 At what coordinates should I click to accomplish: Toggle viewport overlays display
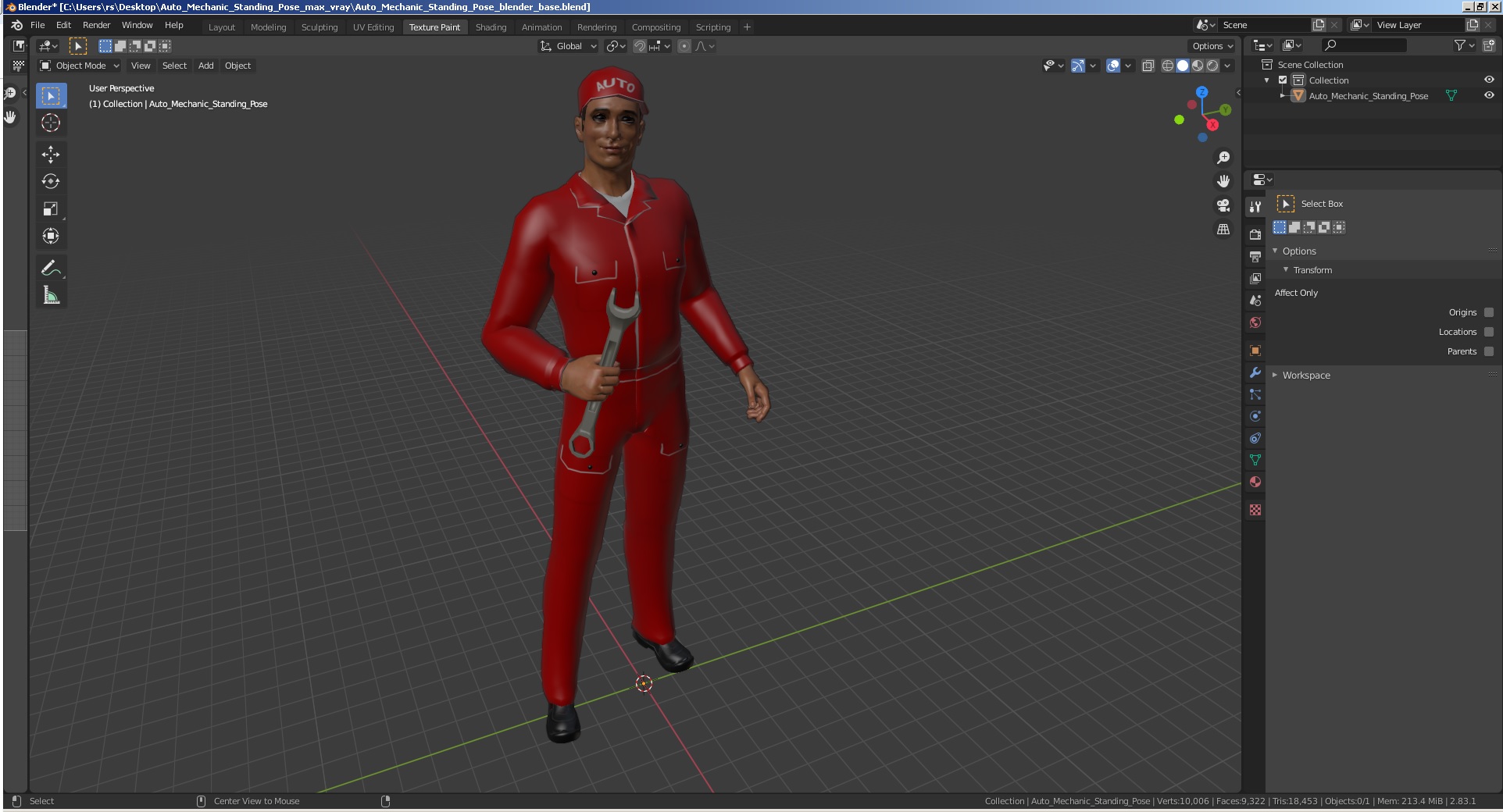(x=1113, y=66)
